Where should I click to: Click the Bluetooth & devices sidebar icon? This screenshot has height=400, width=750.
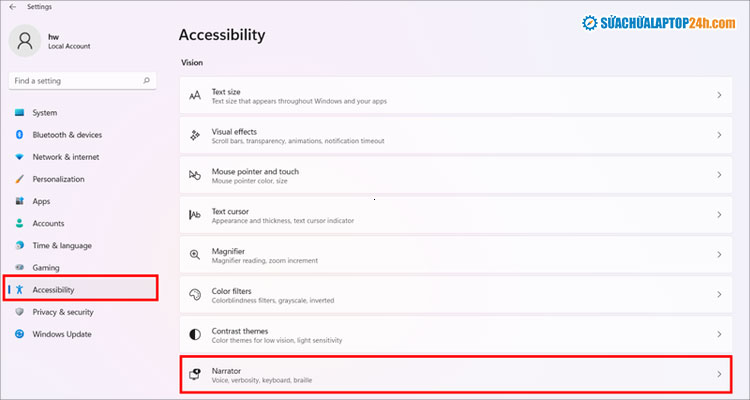(x=19, y=135)
